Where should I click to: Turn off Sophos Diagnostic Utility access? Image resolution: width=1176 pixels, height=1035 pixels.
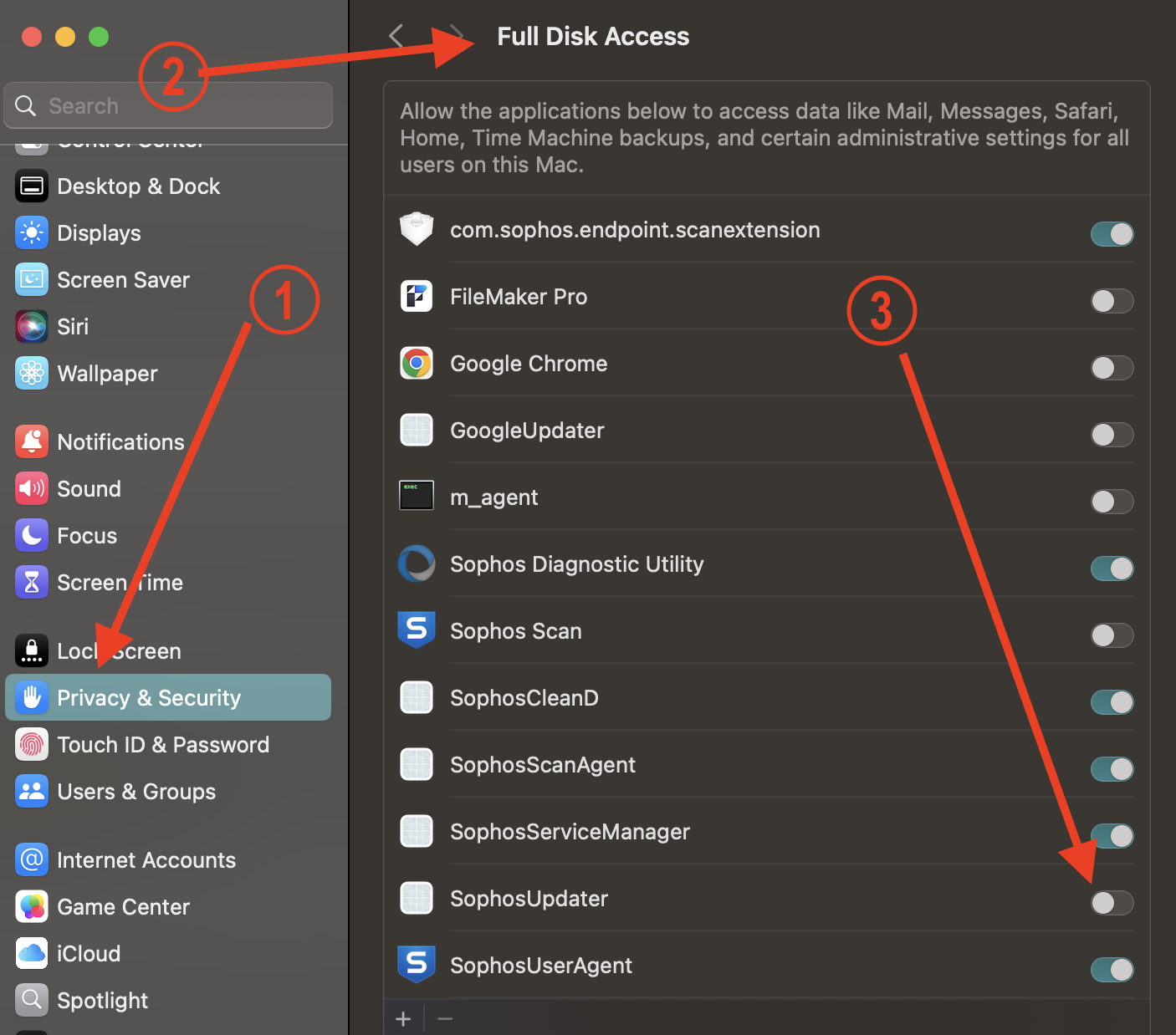tap(1112, 568)
